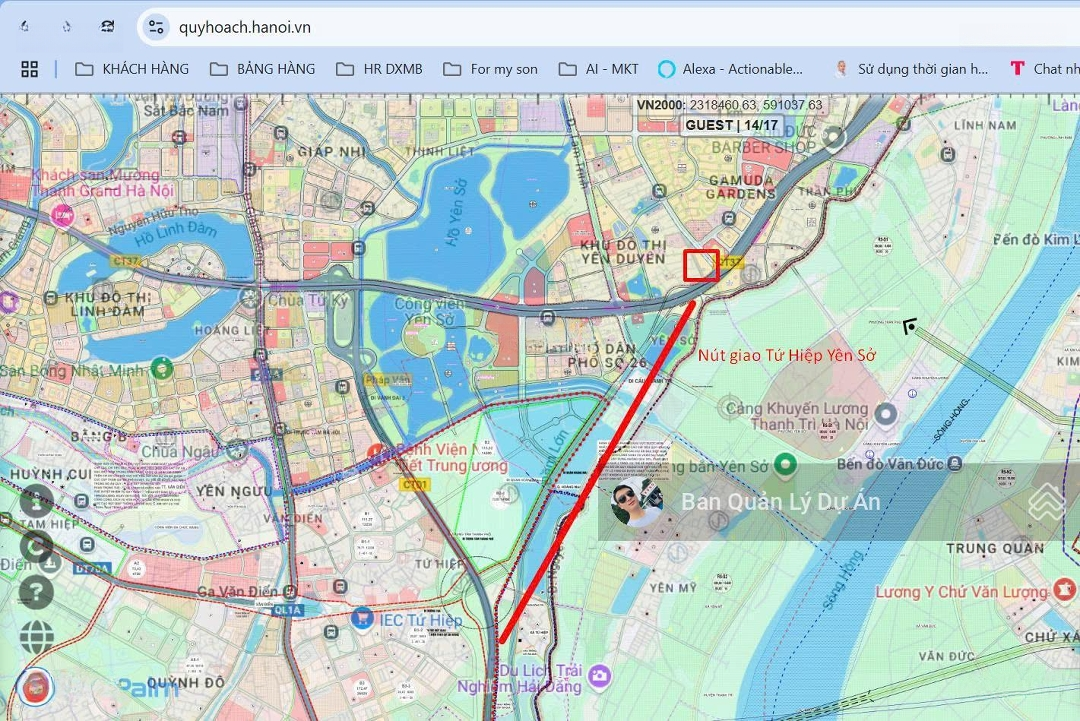The height and width of the screenshot is (721, 1080).
Task: Open the question mark help button
Action: [x=36, y=592]
